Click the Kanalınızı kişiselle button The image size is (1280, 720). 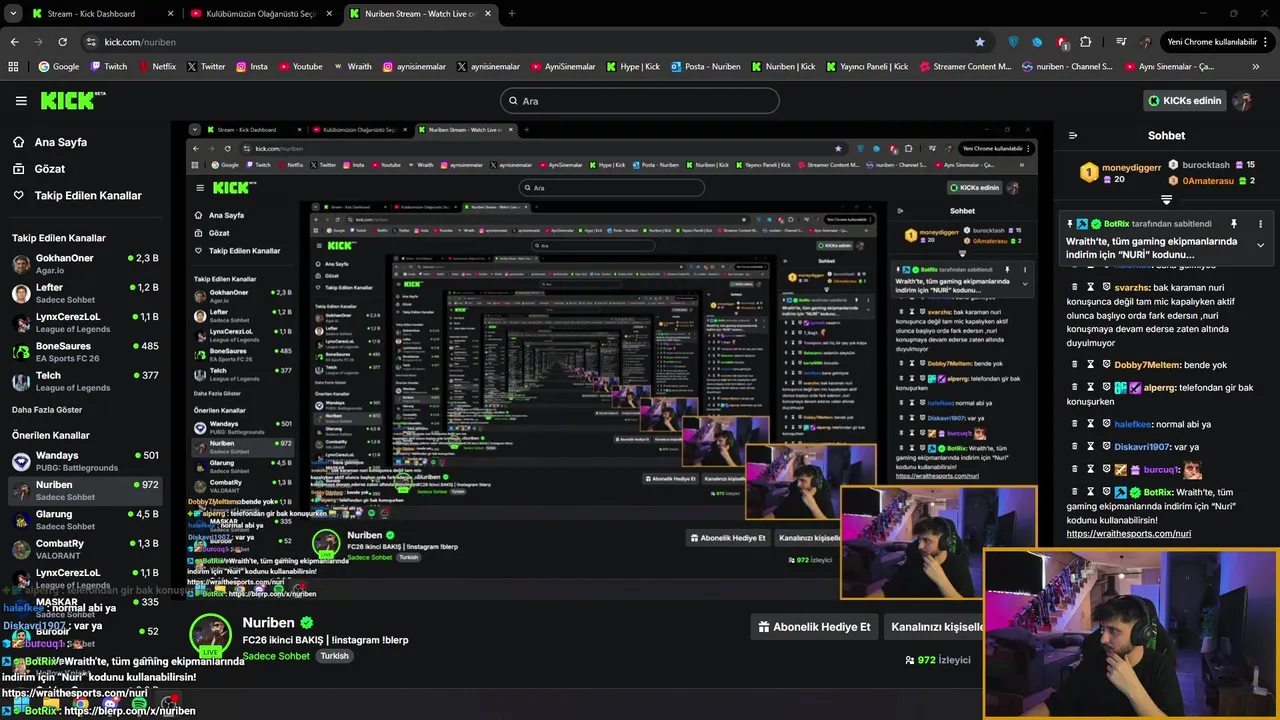936,627
